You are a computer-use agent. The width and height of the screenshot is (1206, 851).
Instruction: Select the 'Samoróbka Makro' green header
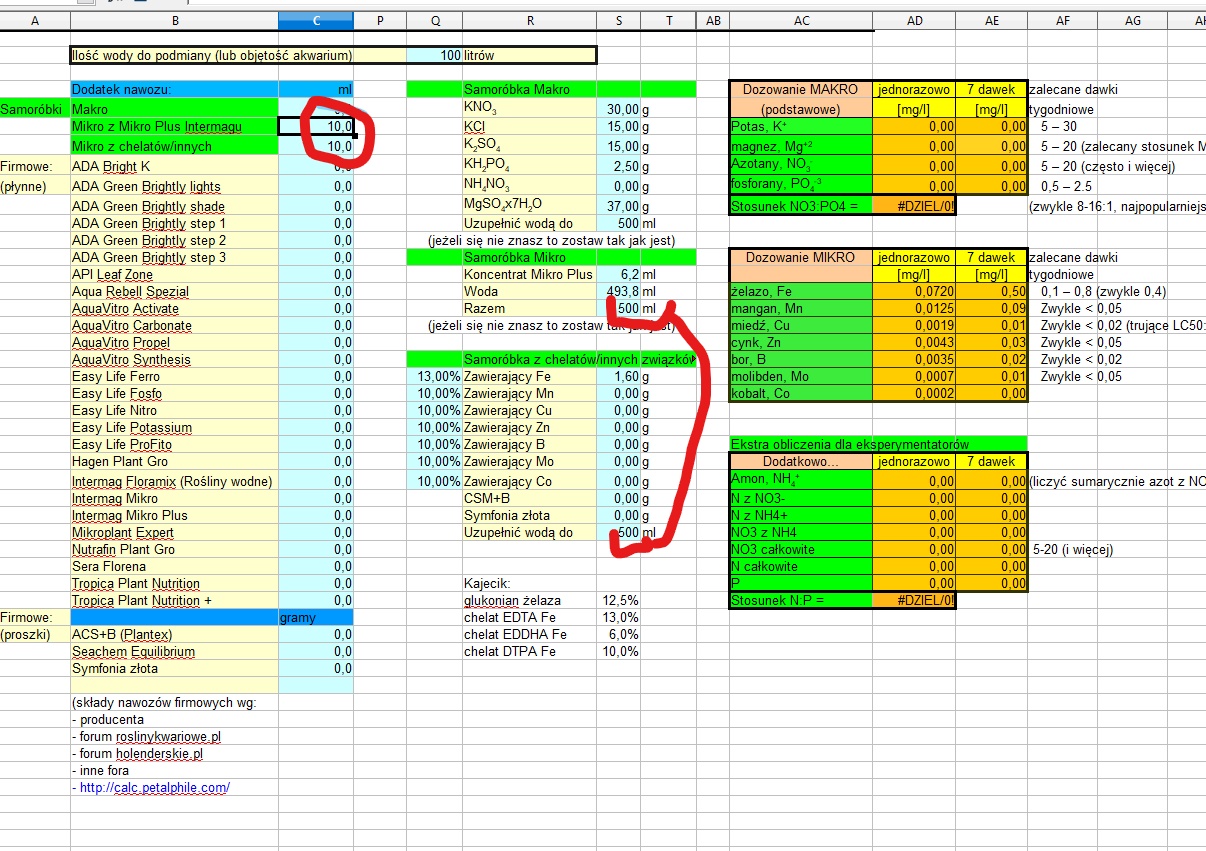pyautogui.click(x=529, y=90)
